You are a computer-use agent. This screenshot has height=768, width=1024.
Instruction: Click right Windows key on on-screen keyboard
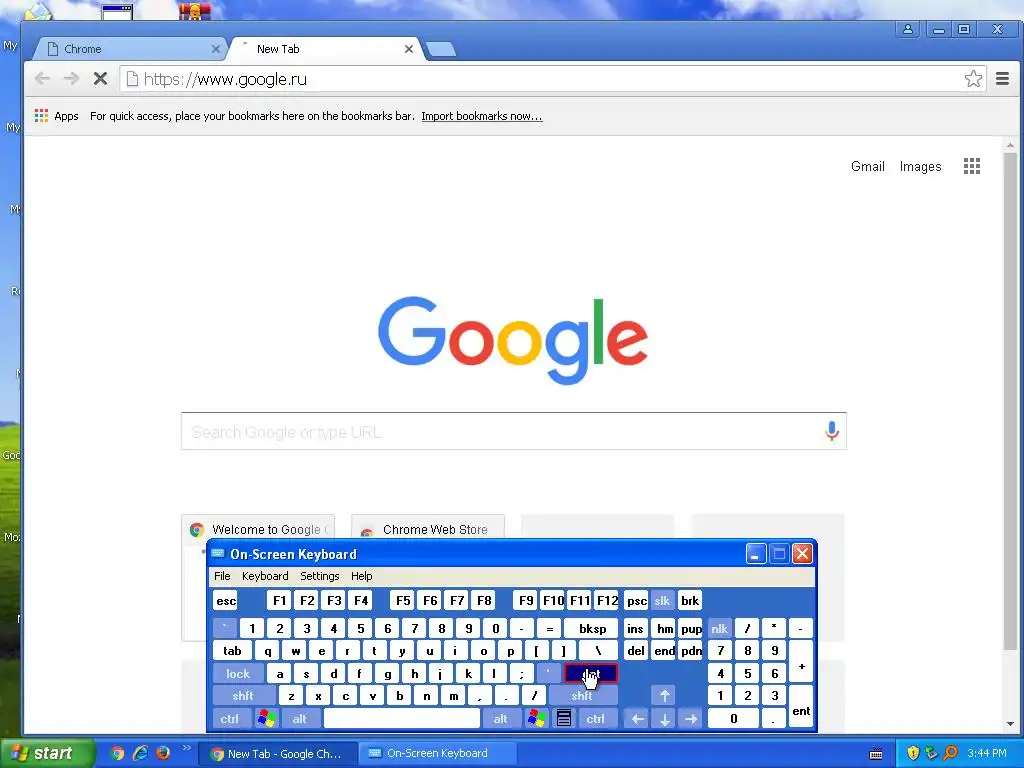537,718
